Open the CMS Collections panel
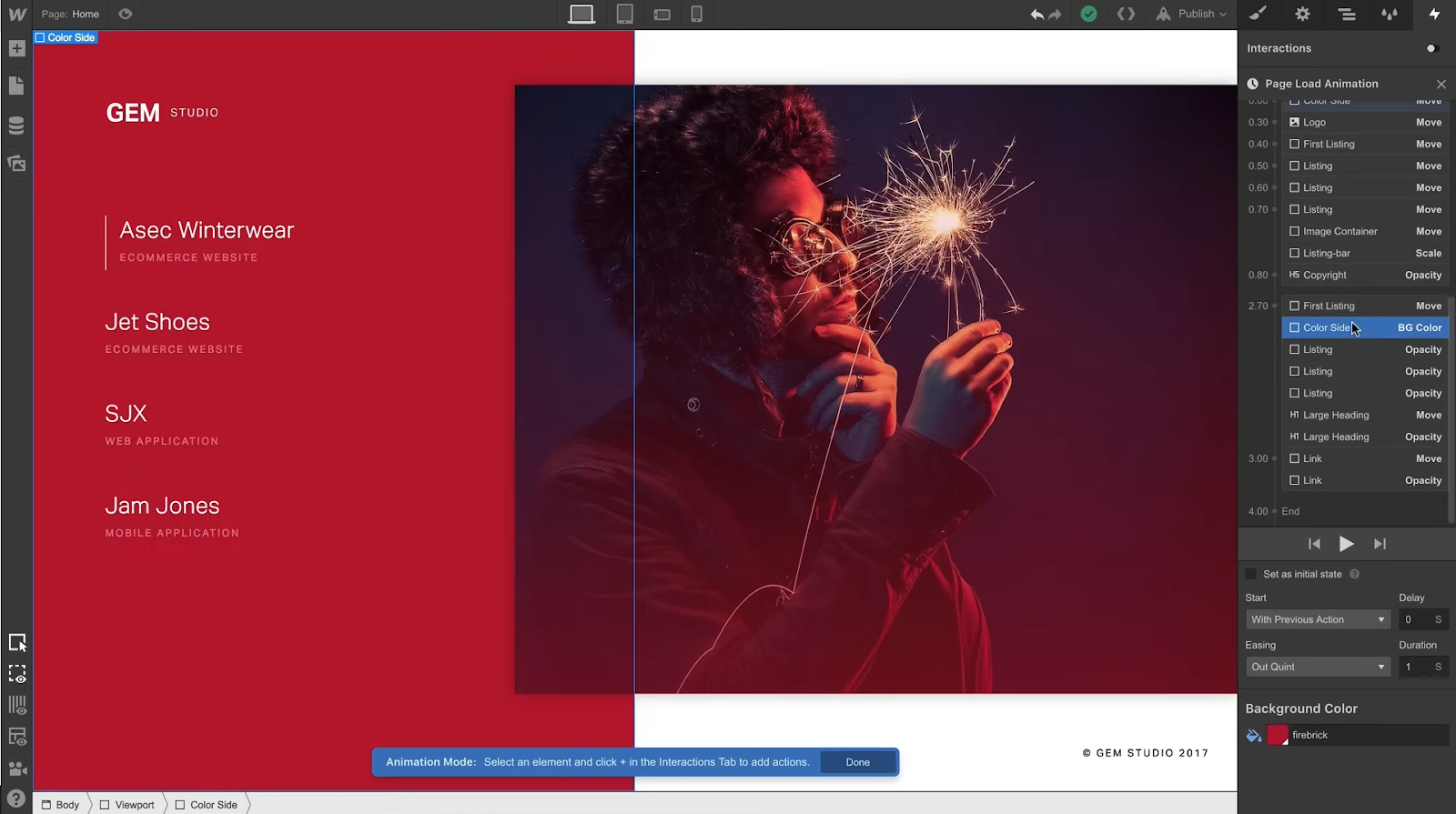 click(x=16, y=126)
